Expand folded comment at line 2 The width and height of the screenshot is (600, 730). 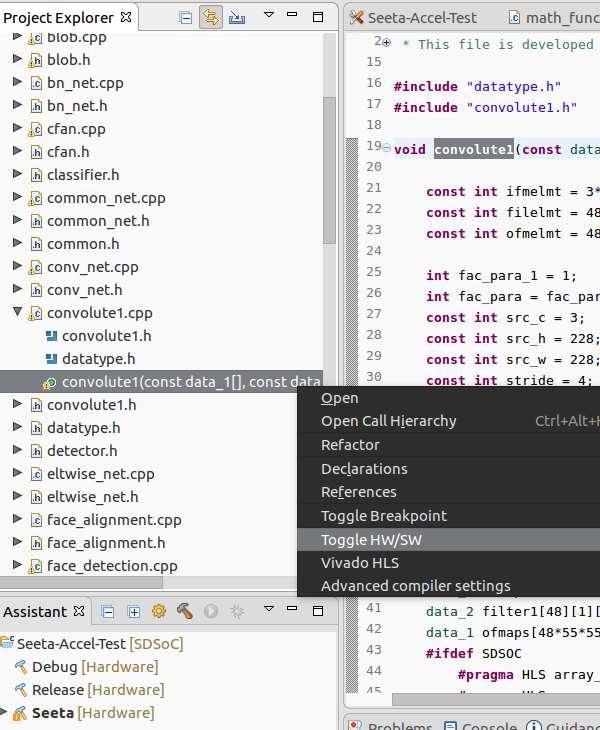click(x=386, y=43)
